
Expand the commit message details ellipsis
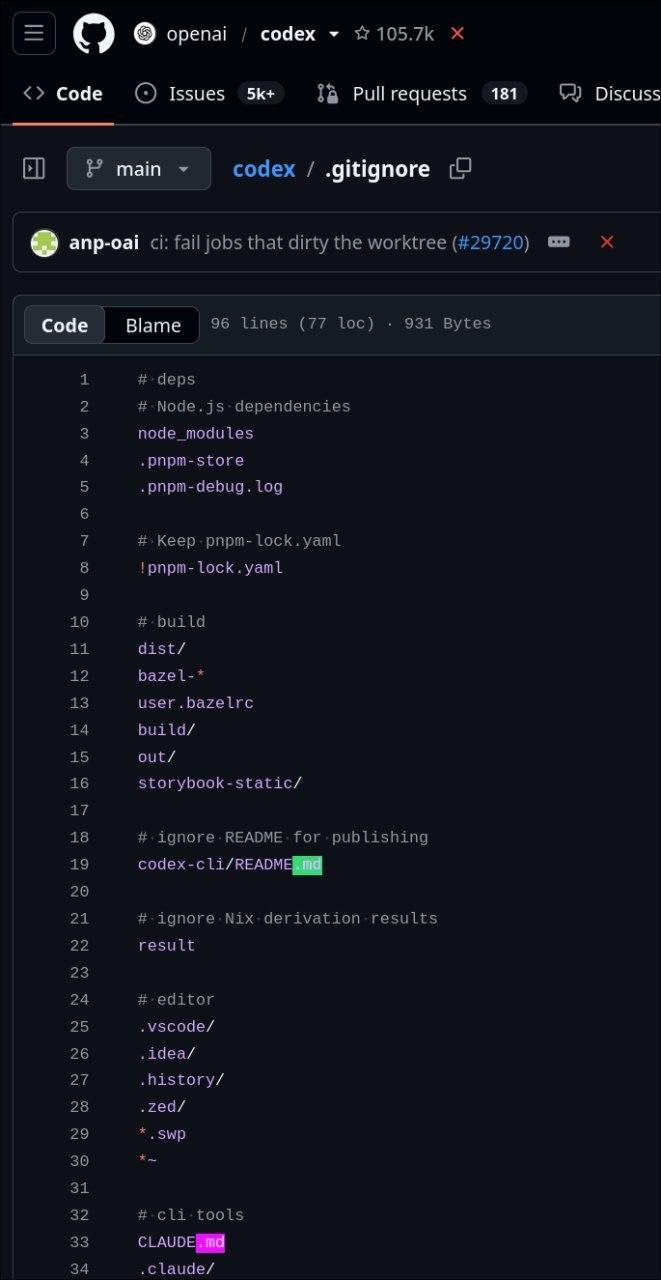[x=559, y=242]
